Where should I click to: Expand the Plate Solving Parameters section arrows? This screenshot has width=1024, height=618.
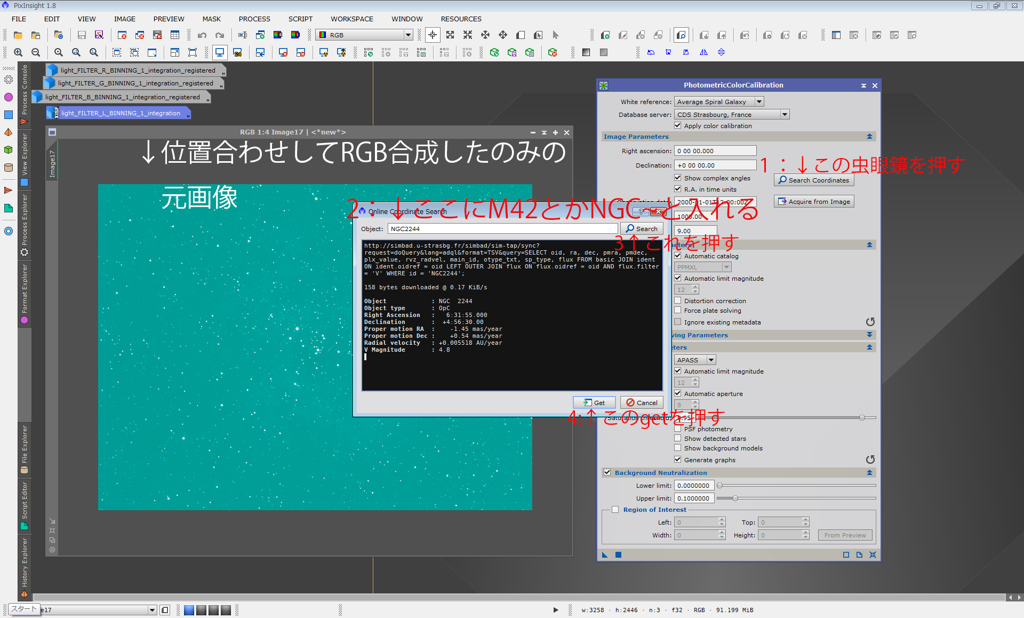coord(869,334)
